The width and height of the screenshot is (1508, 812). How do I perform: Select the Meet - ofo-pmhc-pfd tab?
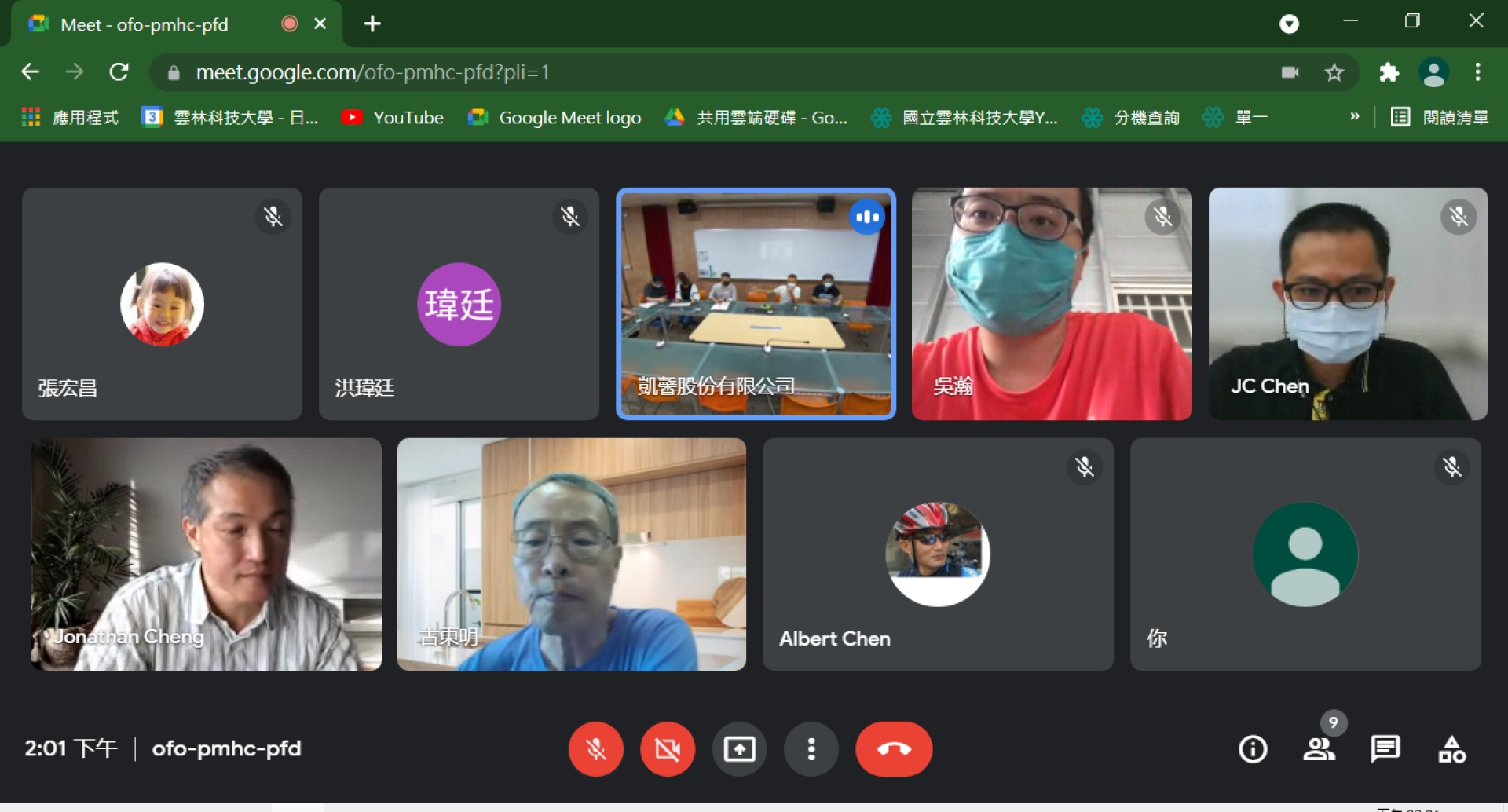point(145,24)
